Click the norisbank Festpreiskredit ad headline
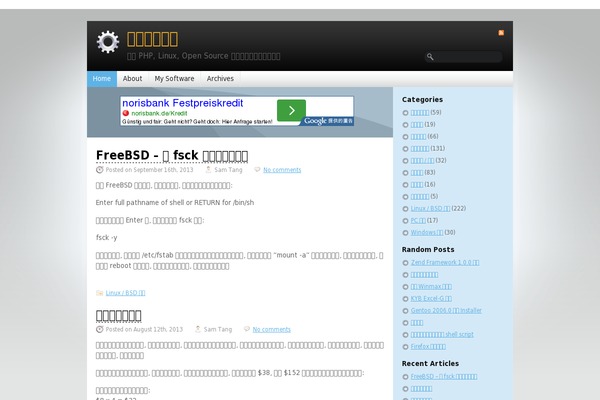The image size is (600, 400). [x=183, y=103]
